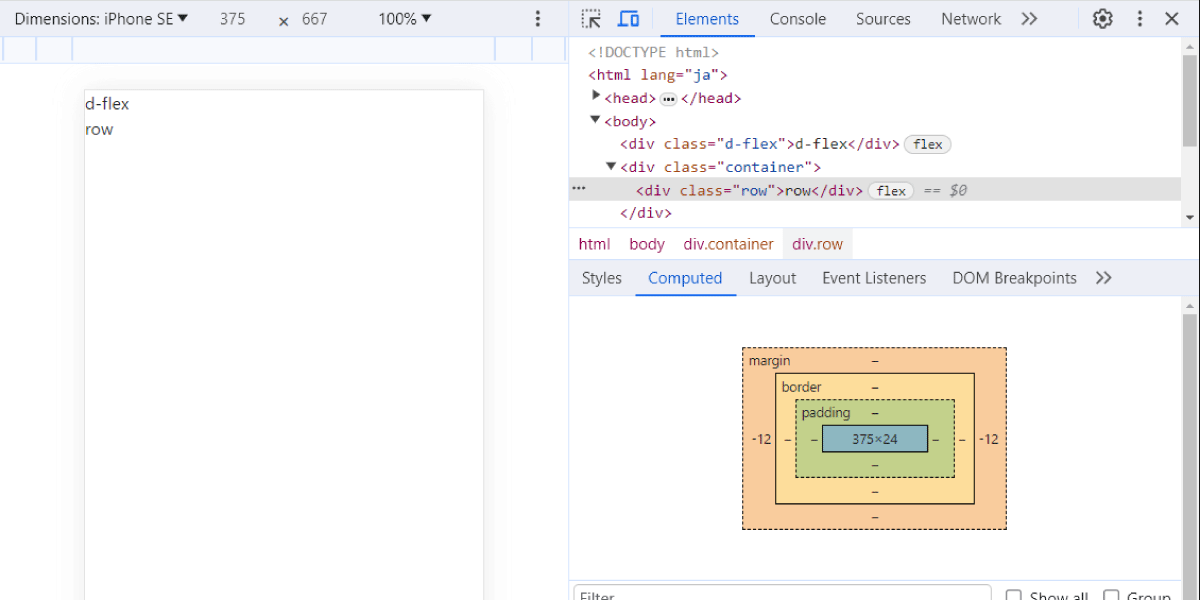The width and height of the screenshot is (1200, 600).
Task: Click the <!DOCTYPE html> line
Action: tap(654, 52)
